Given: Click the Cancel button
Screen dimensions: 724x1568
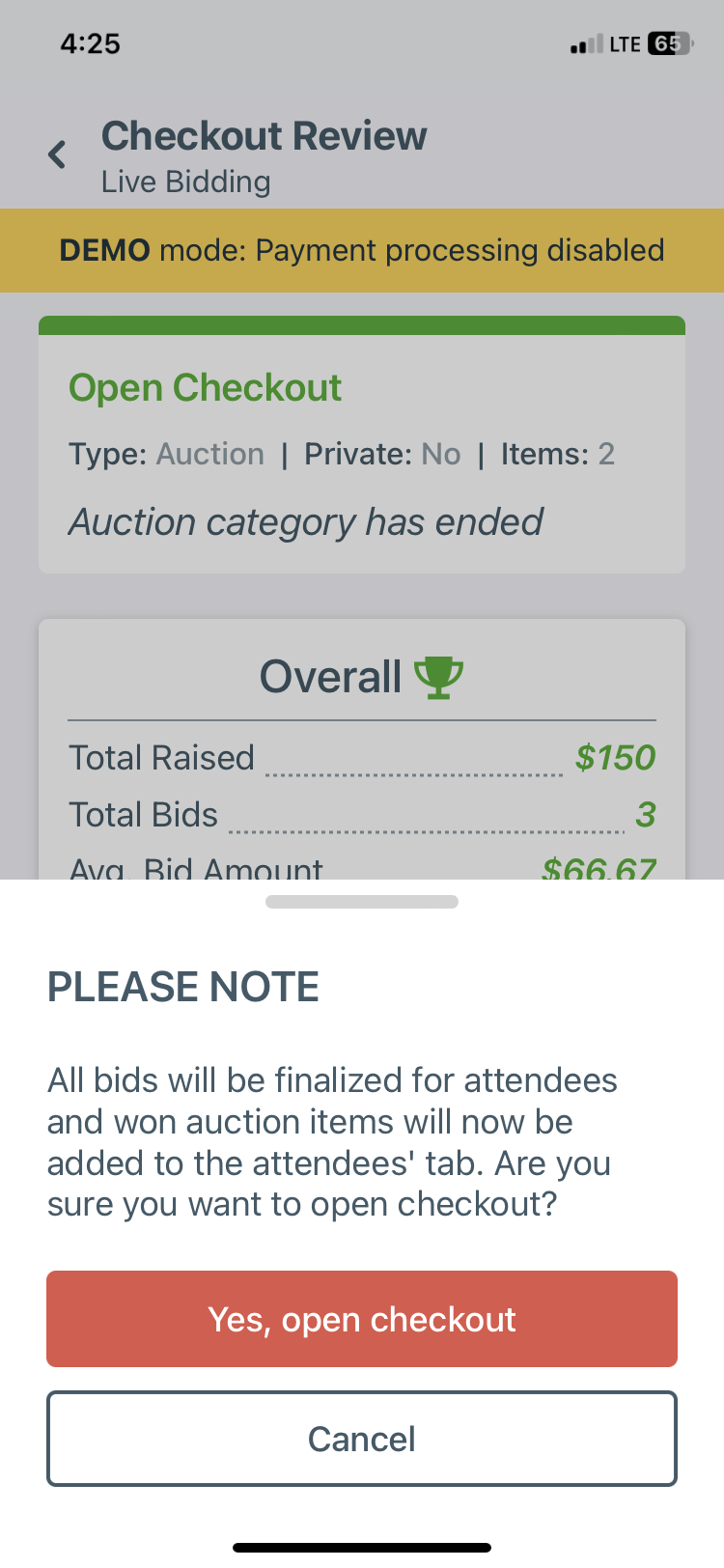Looking at the screenshot, I should pos(362,1439).
